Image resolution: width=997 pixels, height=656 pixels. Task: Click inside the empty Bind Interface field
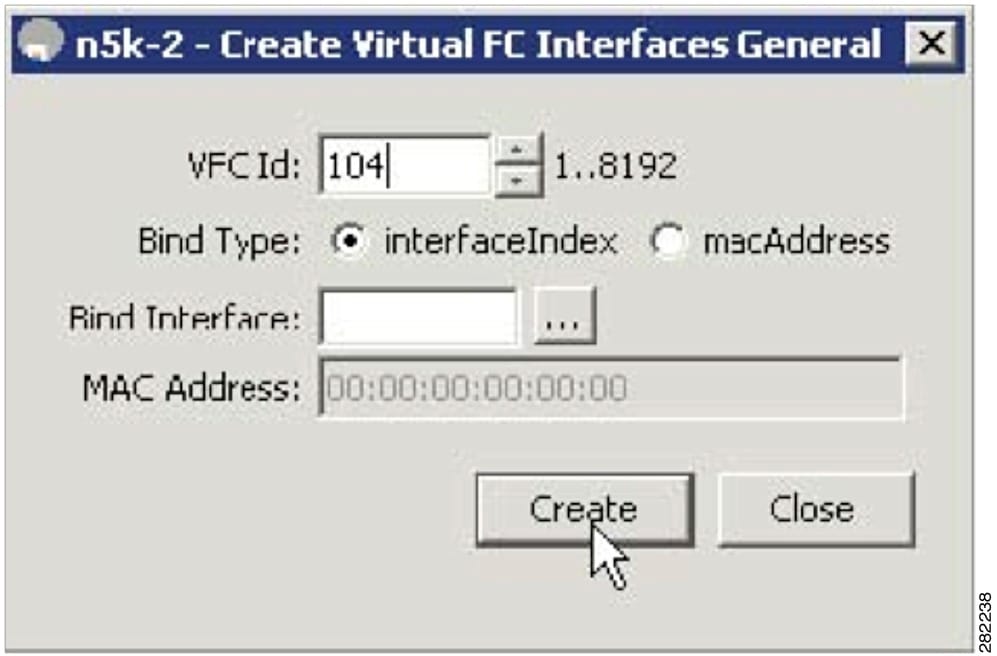coord(418,317)
